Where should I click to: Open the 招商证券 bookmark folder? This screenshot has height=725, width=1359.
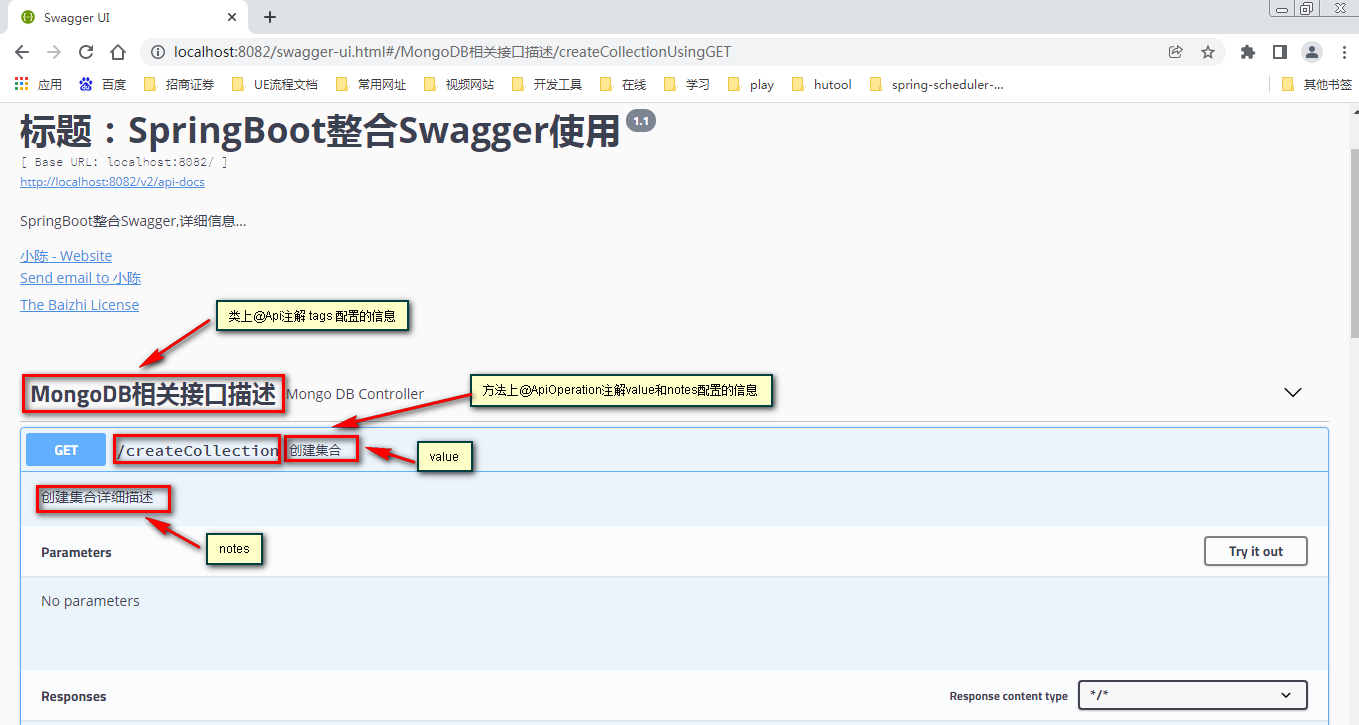click(179, 85)
